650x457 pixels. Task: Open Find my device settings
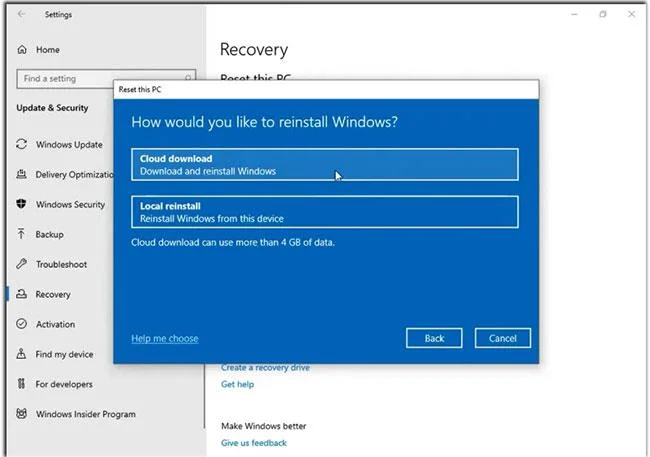(x=64, y=354)
